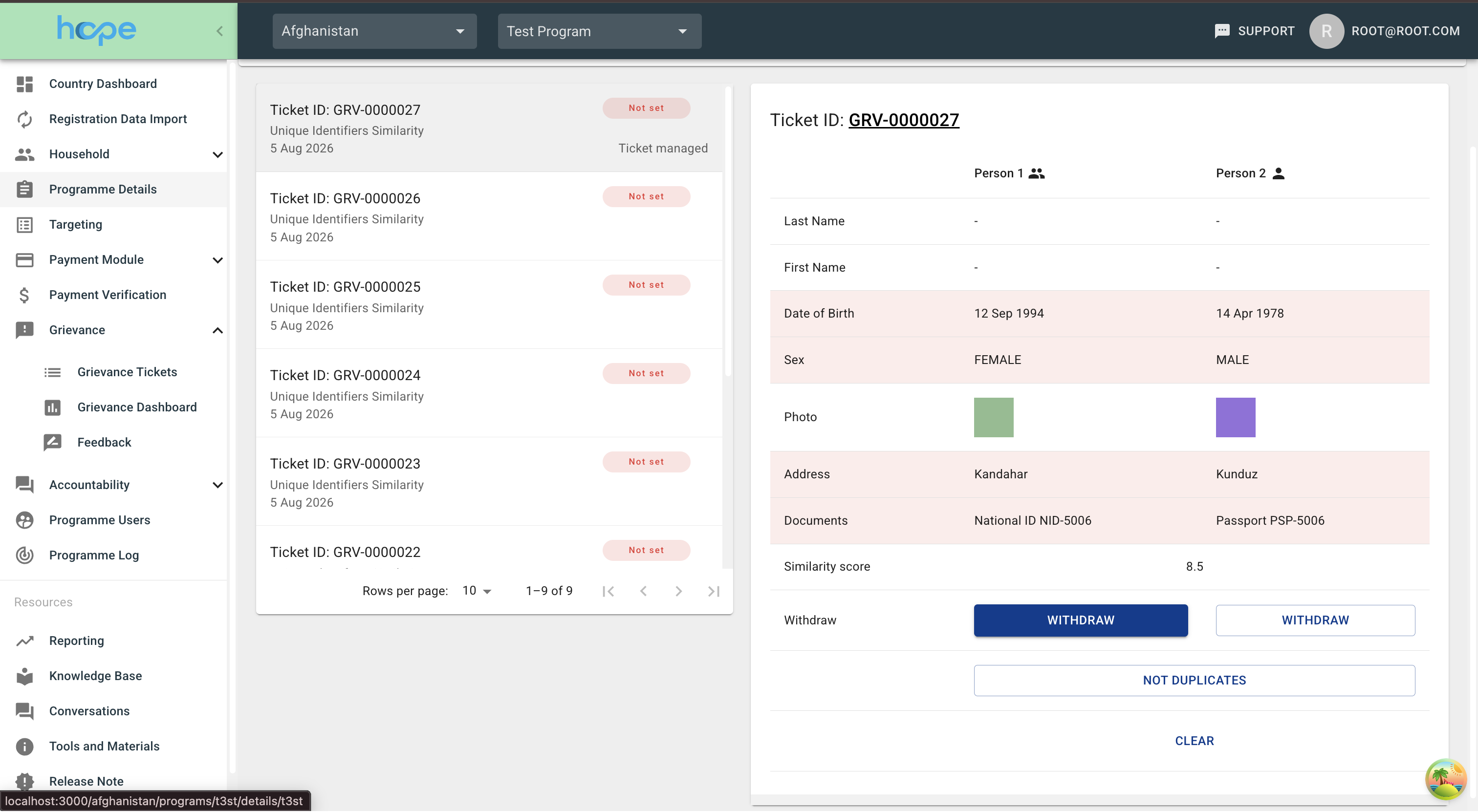Click the Grievance exclamation bubble icon

(x=24, y=330)
